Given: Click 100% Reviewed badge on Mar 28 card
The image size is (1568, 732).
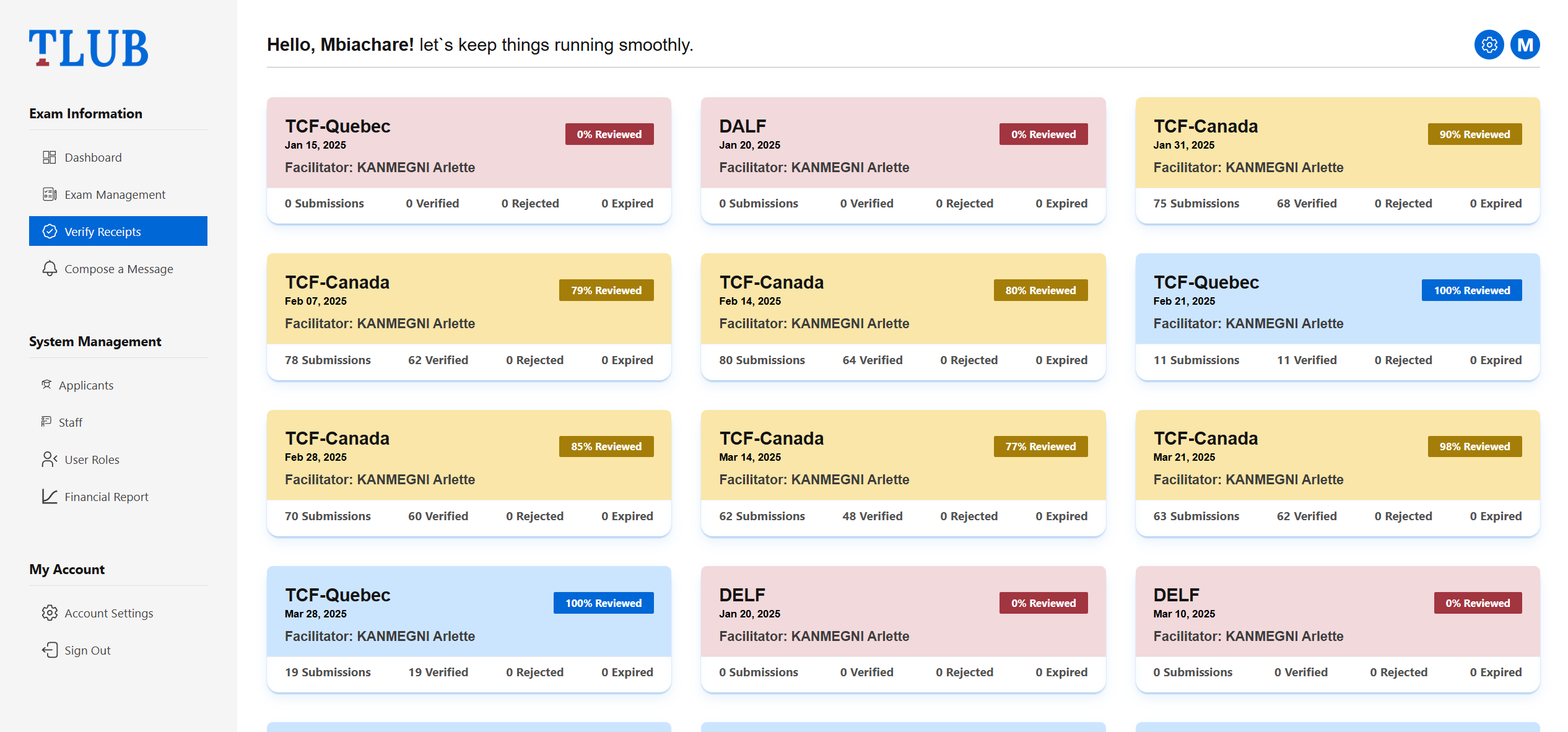Looking at the screenshot, I should pyautogui.click(x=603, y=603).
